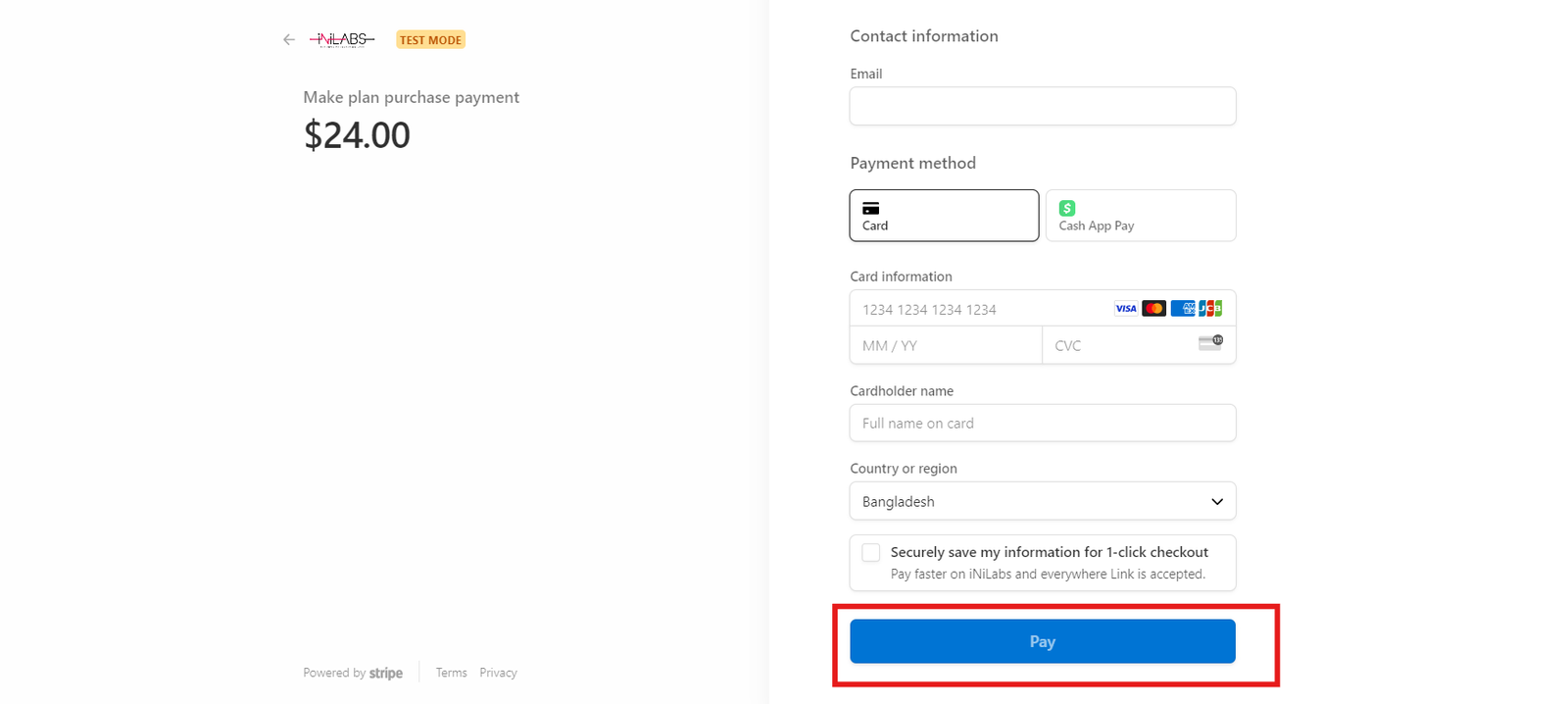This screenshot has height=704, width=1568.
Task: Enable 1-click checkout save checkbox
Action: pyautogui.click(x=870, y=553)
